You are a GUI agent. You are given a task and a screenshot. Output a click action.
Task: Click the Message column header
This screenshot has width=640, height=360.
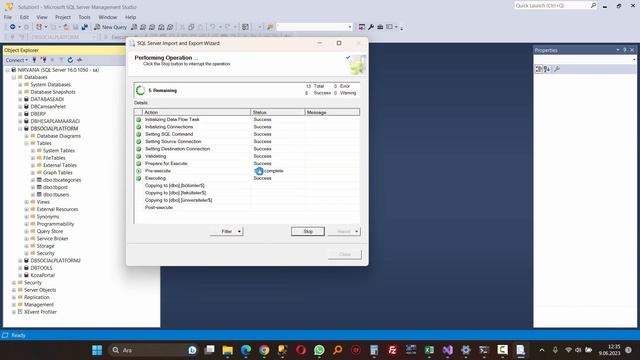332,112
